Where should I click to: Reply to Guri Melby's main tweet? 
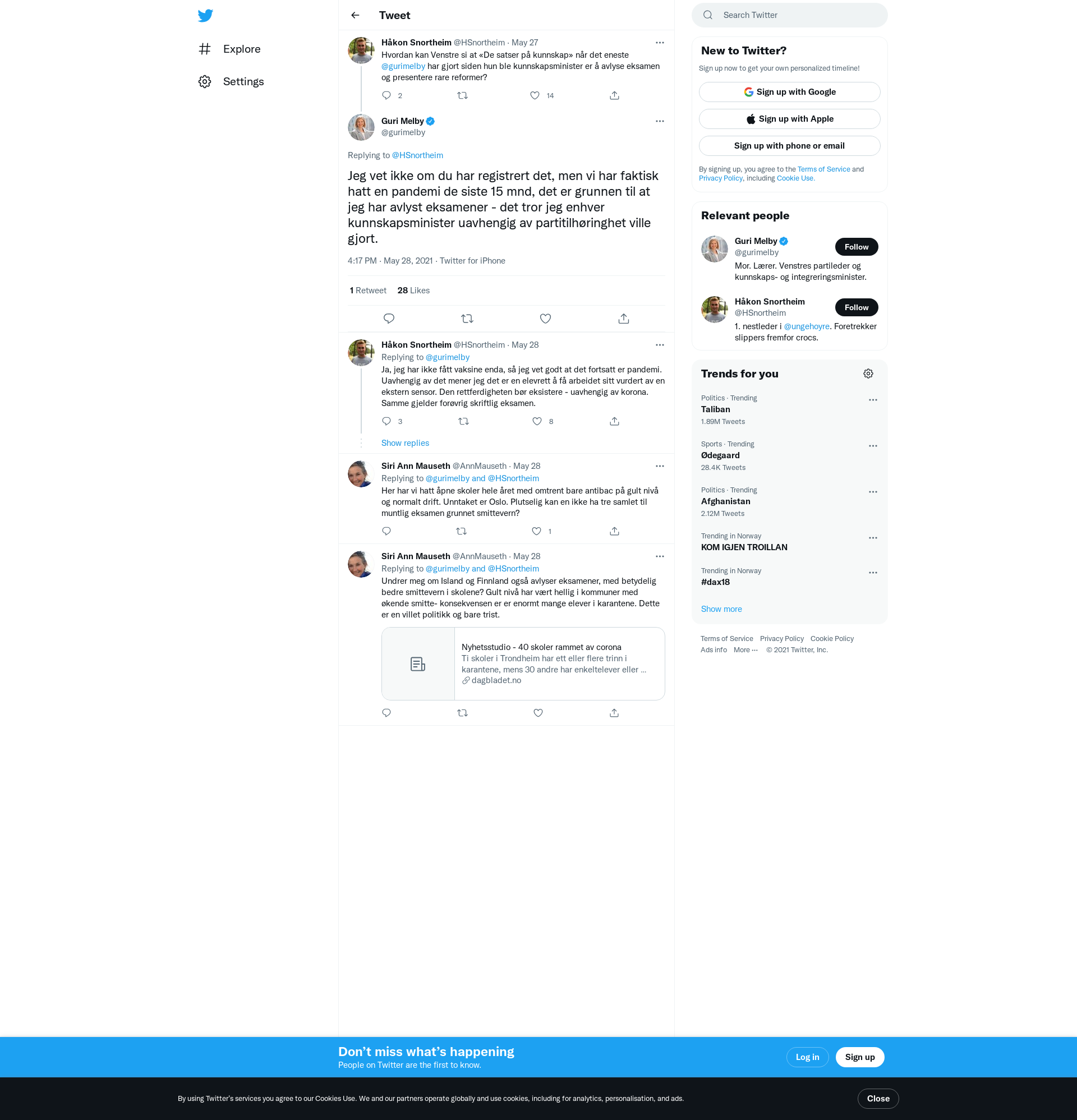389,319
